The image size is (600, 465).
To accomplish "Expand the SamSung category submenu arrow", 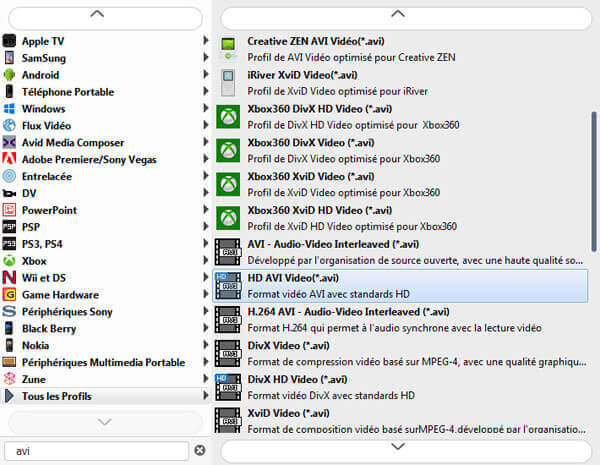I will point(206,58).
